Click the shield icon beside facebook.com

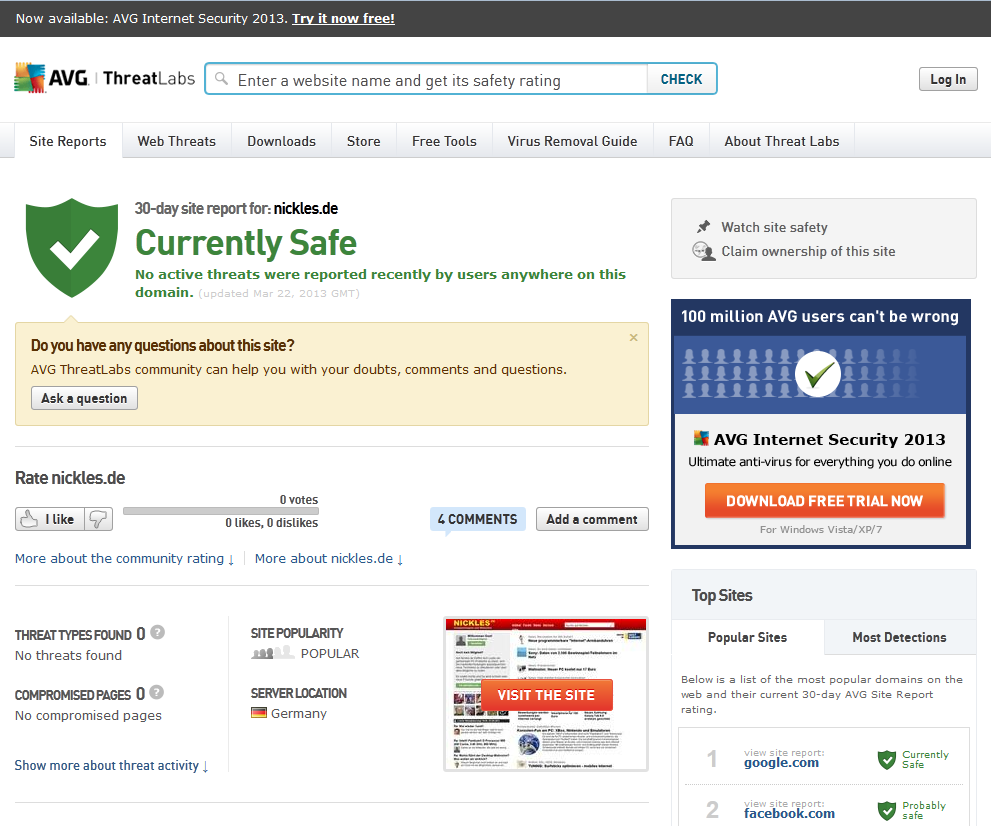pyautogui.click(x=887, y=810)
